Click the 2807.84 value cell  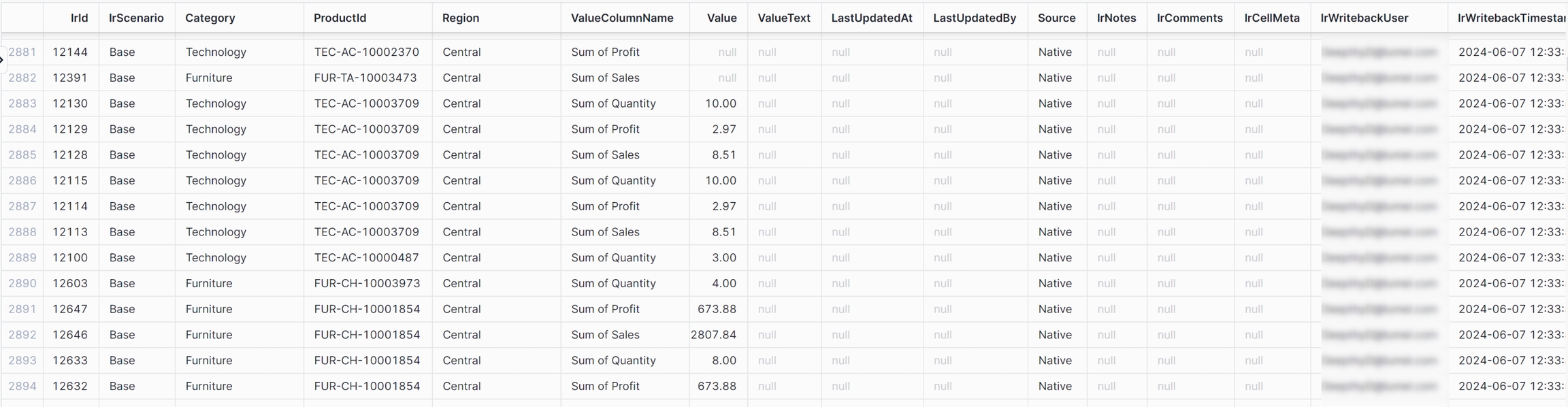point(713,335)
